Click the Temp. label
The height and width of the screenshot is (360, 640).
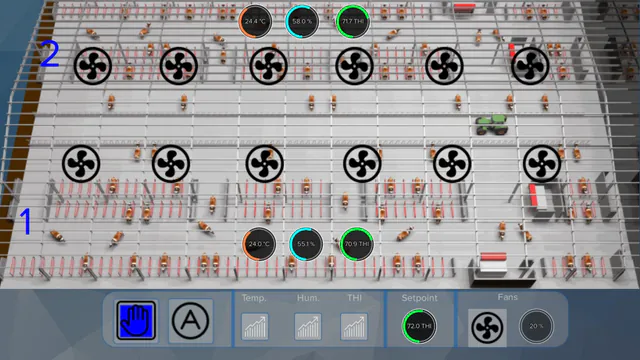[x=254, y=298]
